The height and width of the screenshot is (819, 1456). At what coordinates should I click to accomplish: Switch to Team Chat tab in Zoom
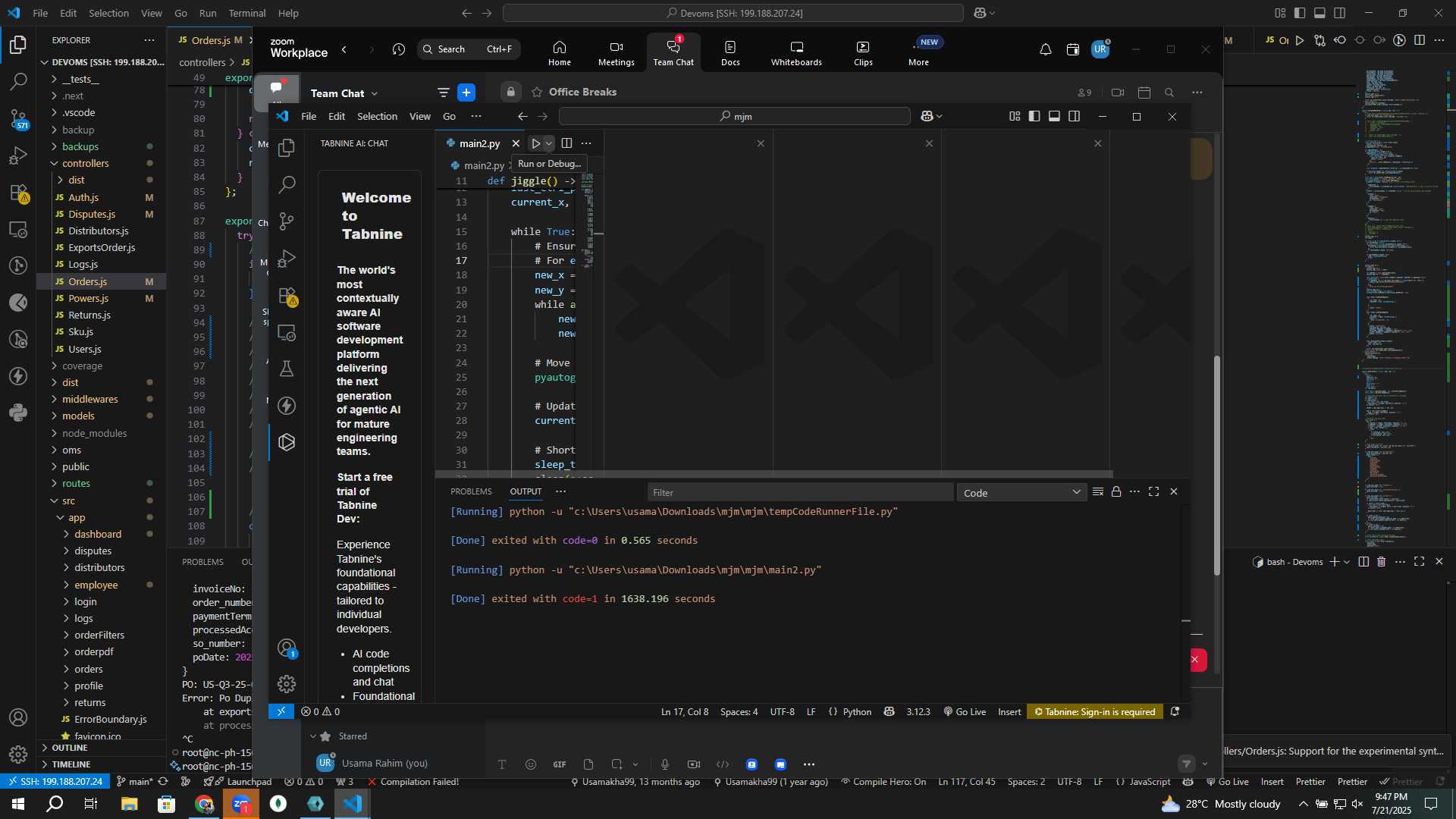coord(673,53)
